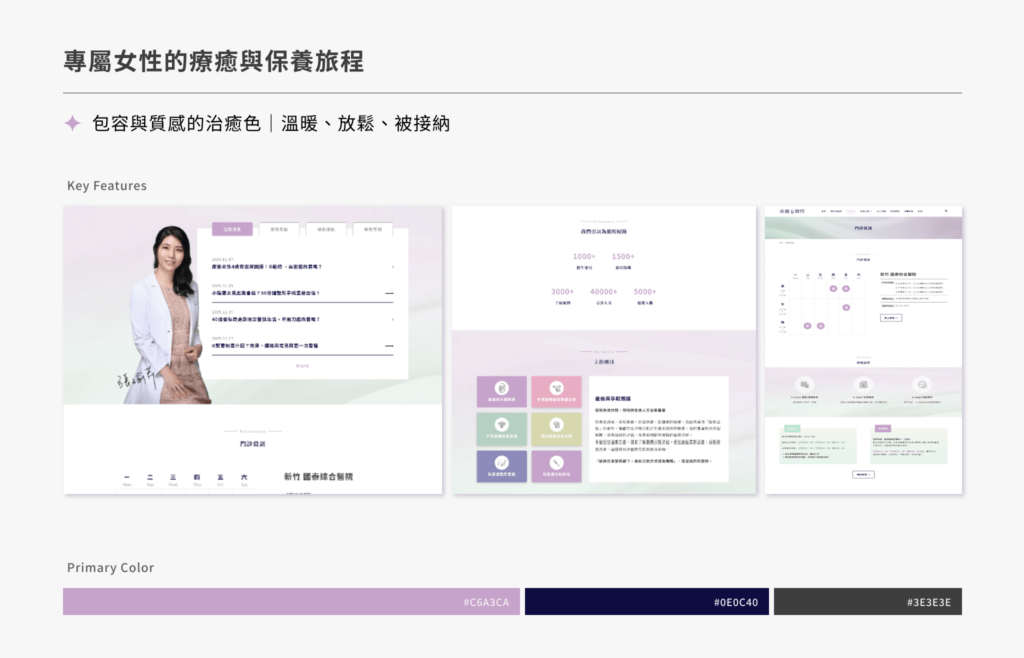Image resolution: width=1024 pixels, height=658 pixels.
Task: Click the purple sparkle icon beside the subtitle
Action: (x=72, y=123)
